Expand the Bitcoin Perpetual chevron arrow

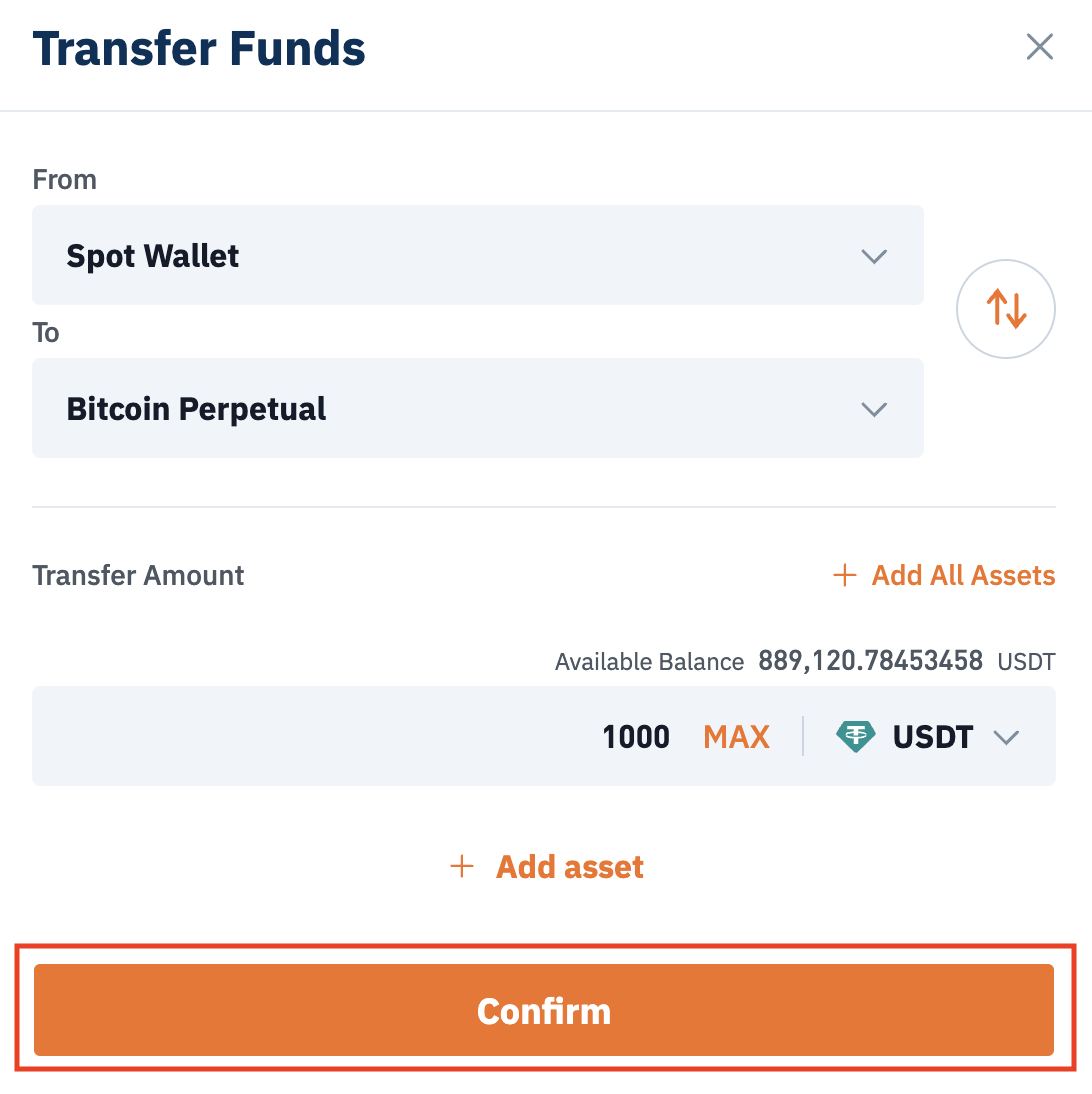point(874,409)
